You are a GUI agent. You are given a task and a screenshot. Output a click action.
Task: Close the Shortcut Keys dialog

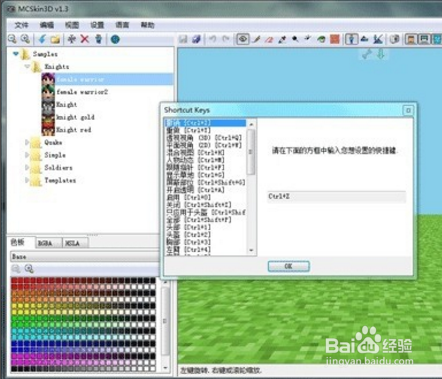(x=408, y=110)
